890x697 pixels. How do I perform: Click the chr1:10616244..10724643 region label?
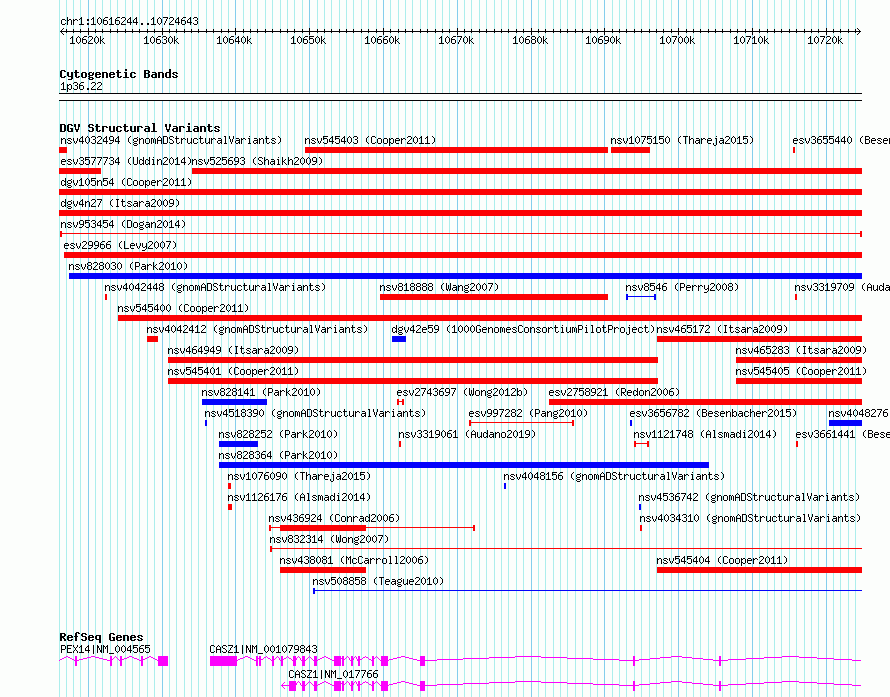click(x=129, y=22)
